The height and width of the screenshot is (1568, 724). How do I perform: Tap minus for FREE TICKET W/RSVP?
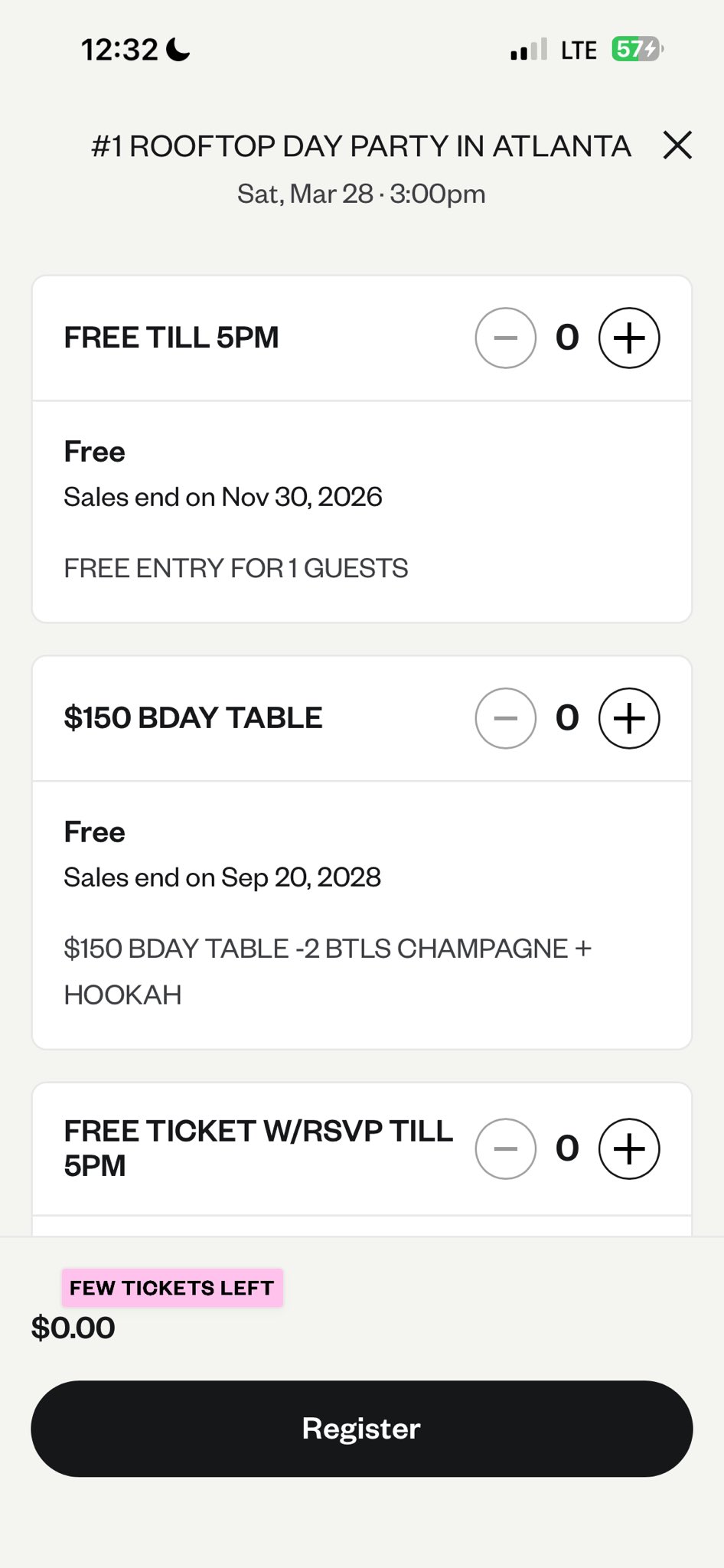click(x=505, y=1148)
